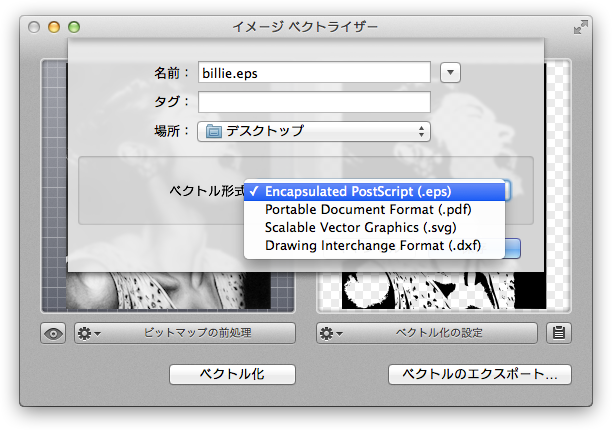The height and width of the screenshot is (430, 612).
Task: Choose Drawing Interchange Format (.dxf)
Action: click(x=374, y=245)
